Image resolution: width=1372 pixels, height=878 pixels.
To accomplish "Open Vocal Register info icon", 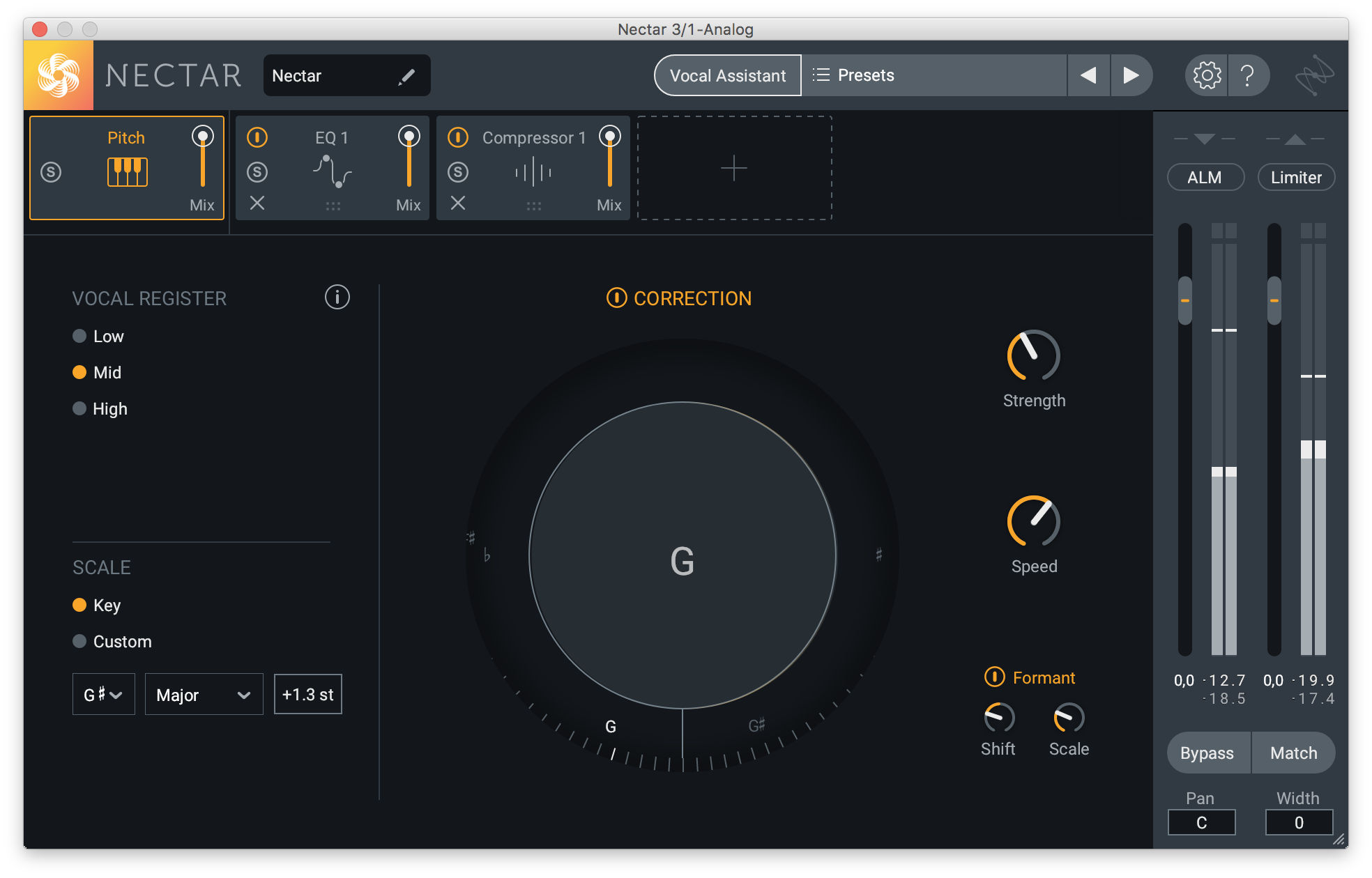I will (337, 298).
